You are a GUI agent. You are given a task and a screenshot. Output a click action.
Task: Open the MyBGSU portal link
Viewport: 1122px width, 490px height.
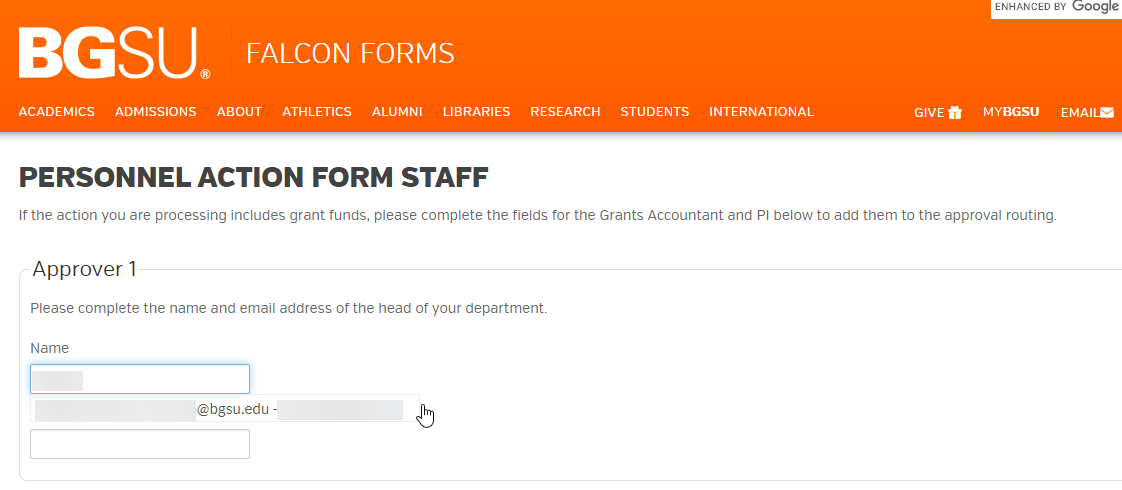[x=1011, y=112]
